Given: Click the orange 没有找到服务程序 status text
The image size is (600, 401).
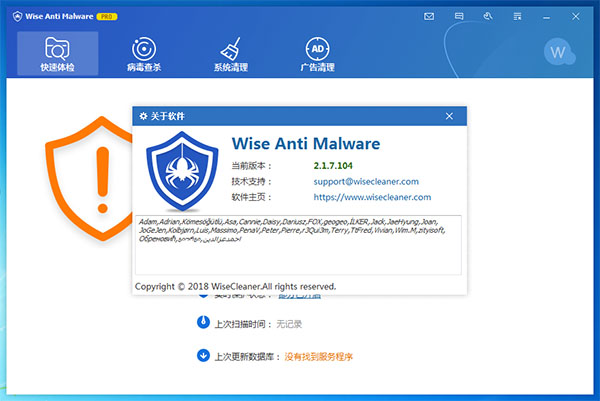Looking at the screenshot, I should 318,356.
